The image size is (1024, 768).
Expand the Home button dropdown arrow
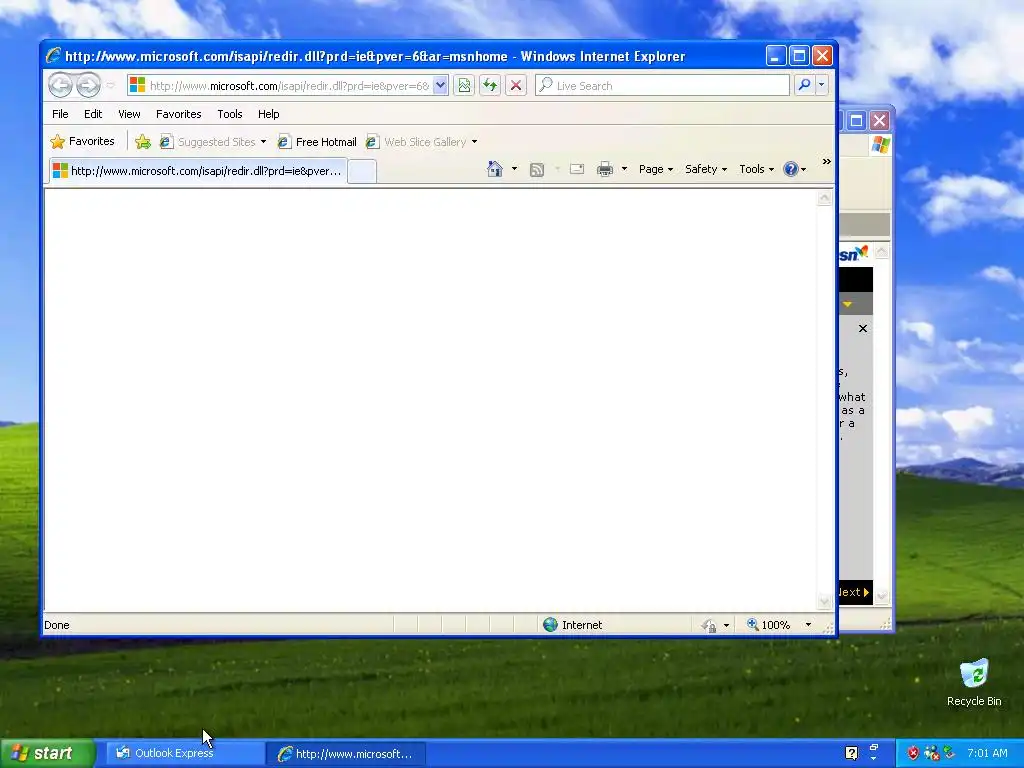514,169
